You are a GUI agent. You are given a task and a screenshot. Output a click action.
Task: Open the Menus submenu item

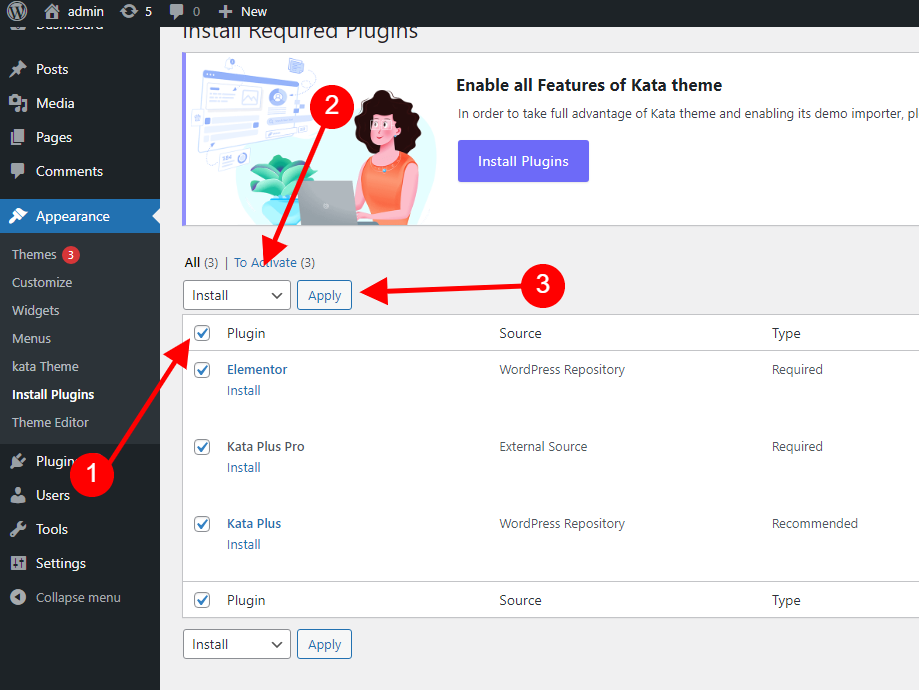click(x=32, y=339)
